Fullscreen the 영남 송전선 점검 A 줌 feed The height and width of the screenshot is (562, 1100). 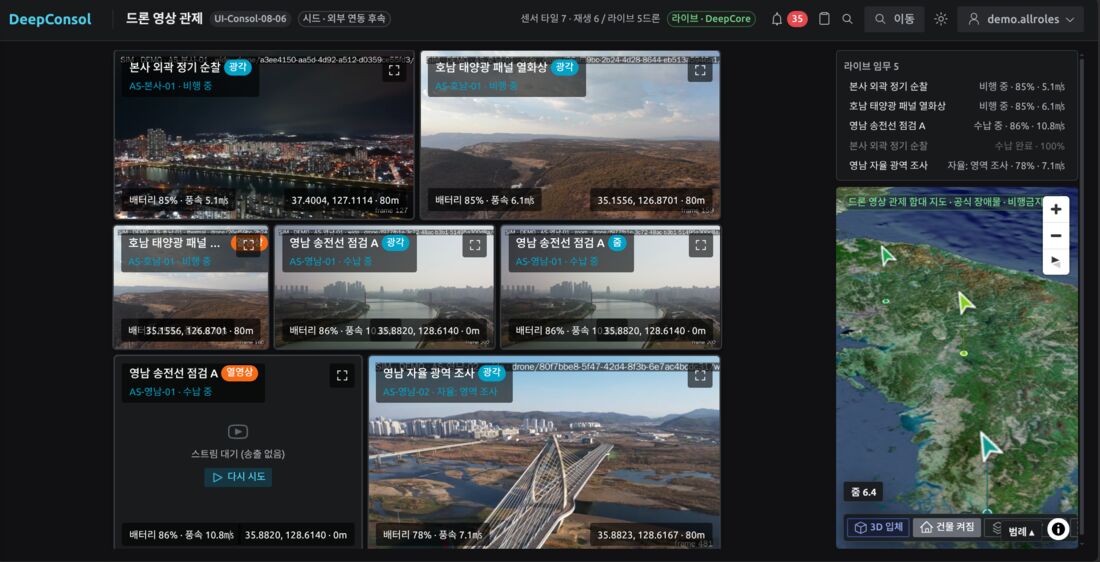[701, 245]
